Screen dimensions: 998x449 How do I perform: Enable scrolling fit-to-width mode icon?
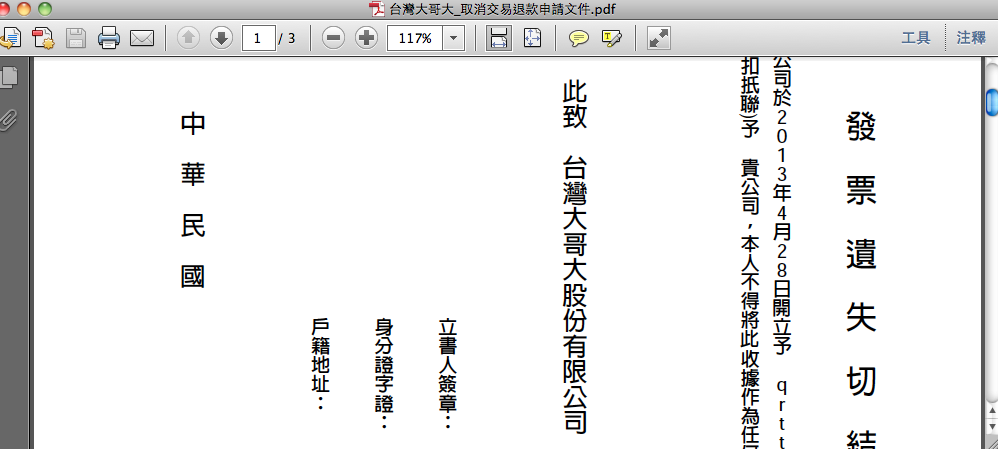point(499,38)
